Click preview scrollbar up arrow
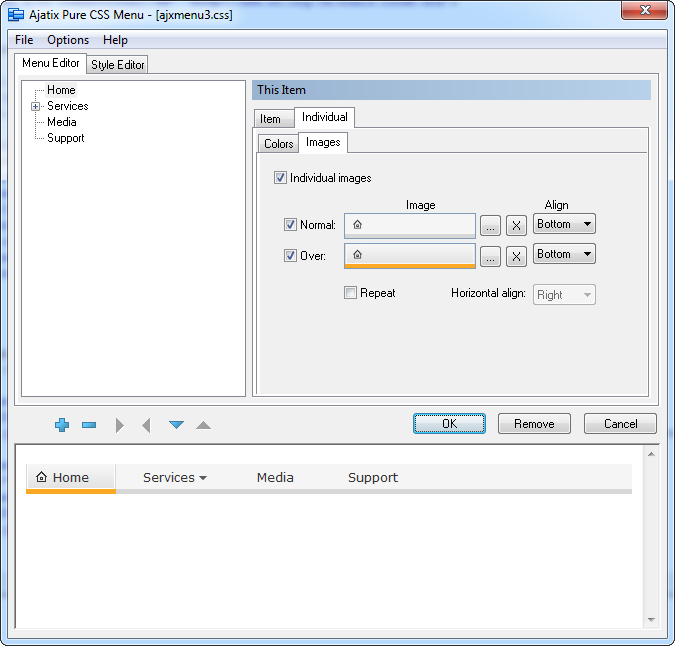675x646 pixels. [651, 454]
